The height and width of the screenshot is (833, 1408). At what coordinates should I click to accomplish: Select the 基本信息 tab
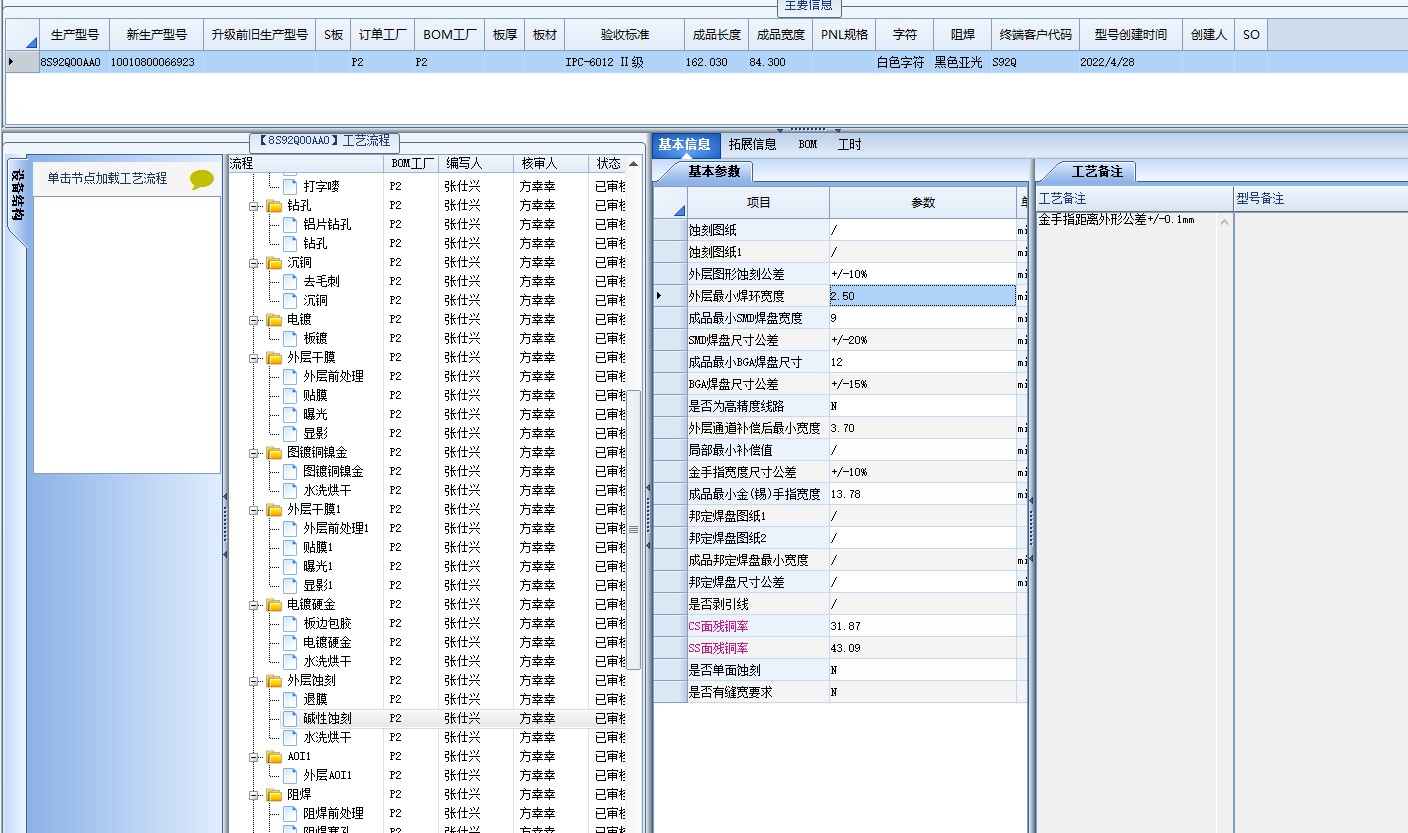click(685, 145)
